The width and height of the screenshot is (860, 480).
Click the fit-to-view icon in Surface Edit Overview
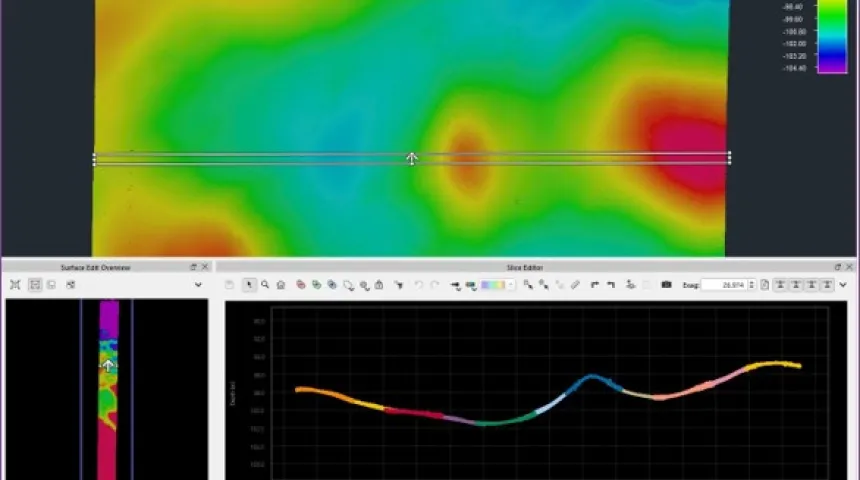(x=15, y=285)
